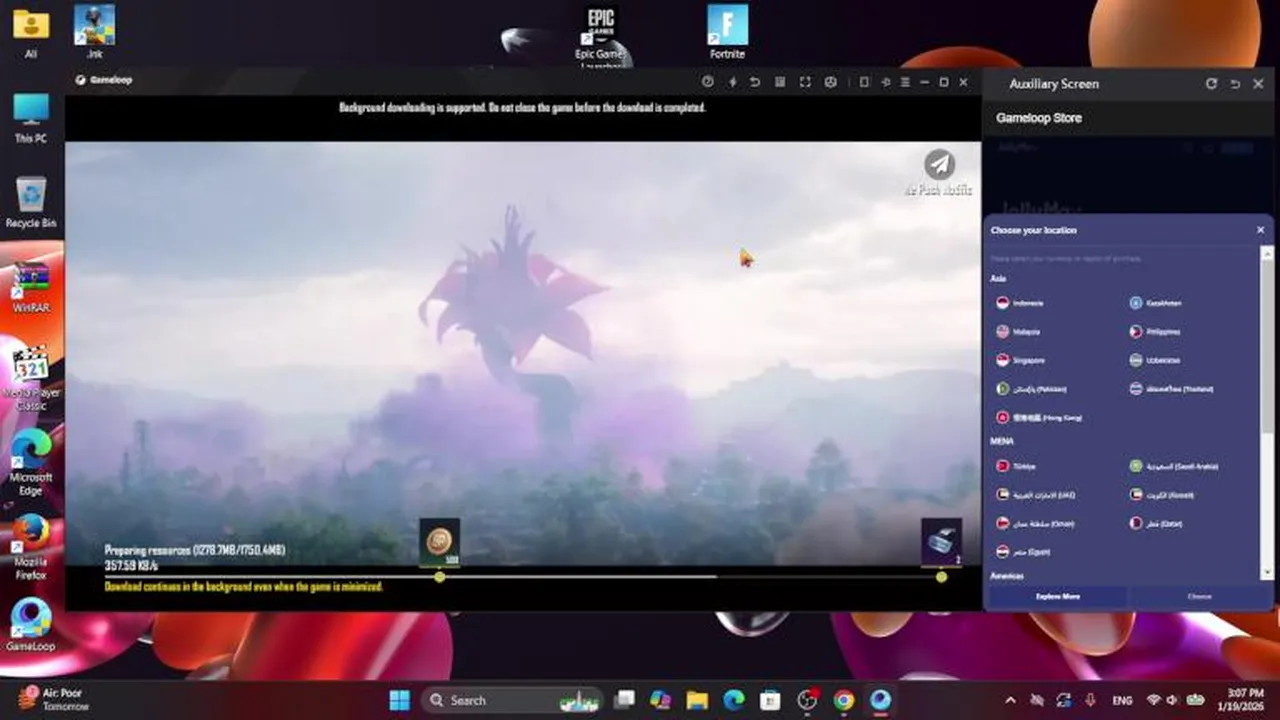
Task: Select Indonesia as location
Action: [1020, 303]
